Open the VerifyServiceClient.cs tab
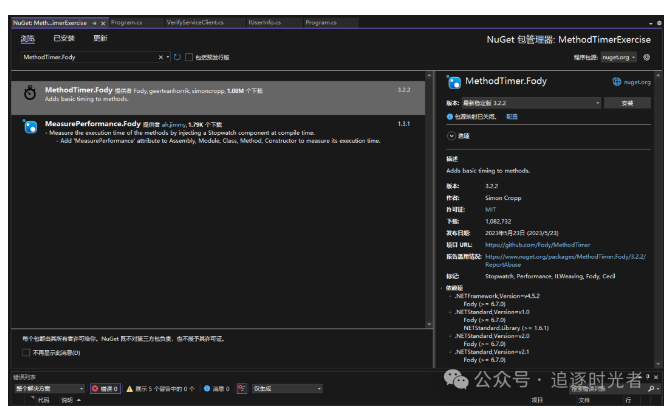This screenshot has height=416, width=670. point(195,23)
